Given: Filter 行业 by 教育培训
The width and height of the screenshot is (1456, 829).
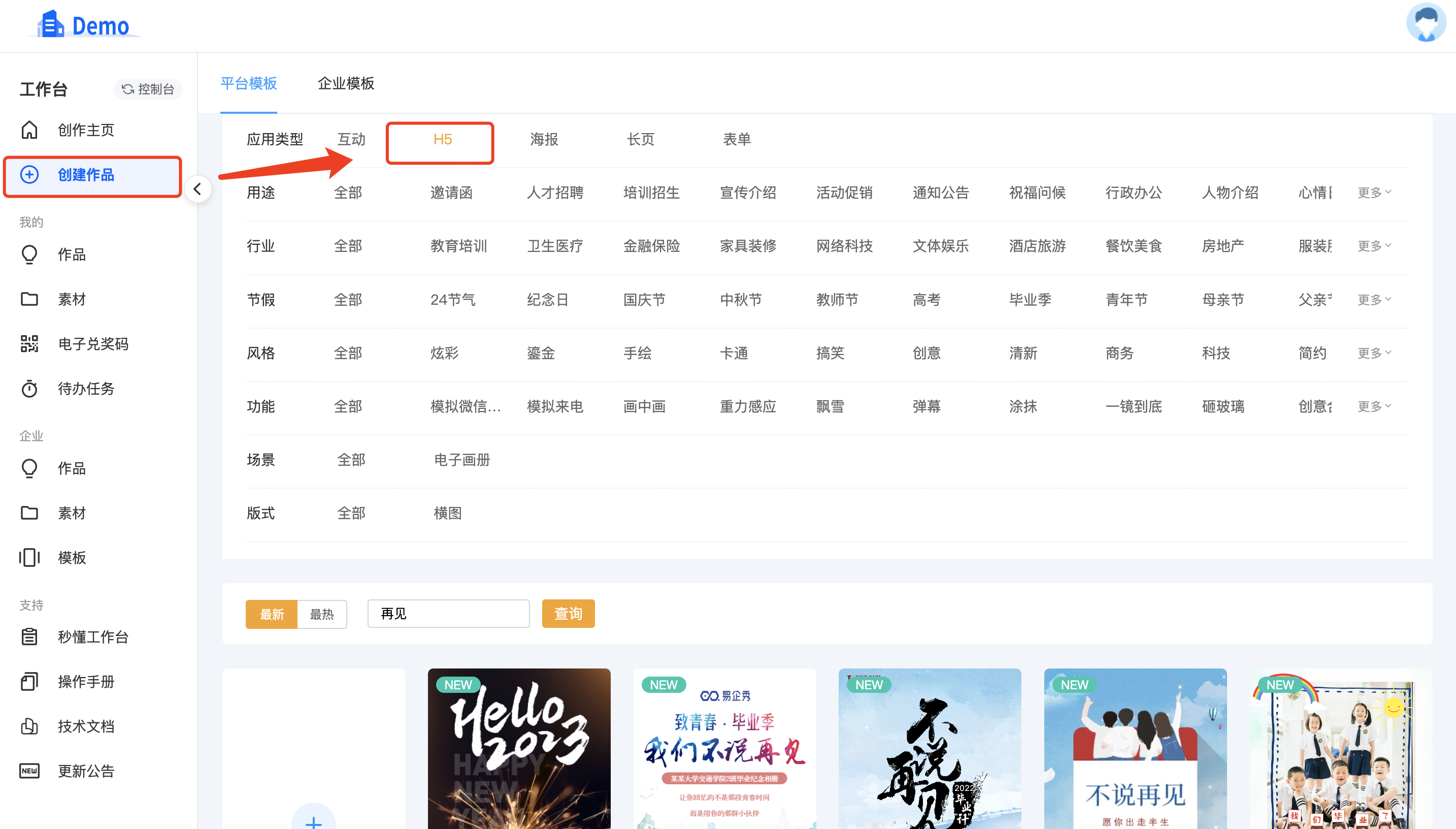Looking at the screenshot, I should click(x=458, y=246).
